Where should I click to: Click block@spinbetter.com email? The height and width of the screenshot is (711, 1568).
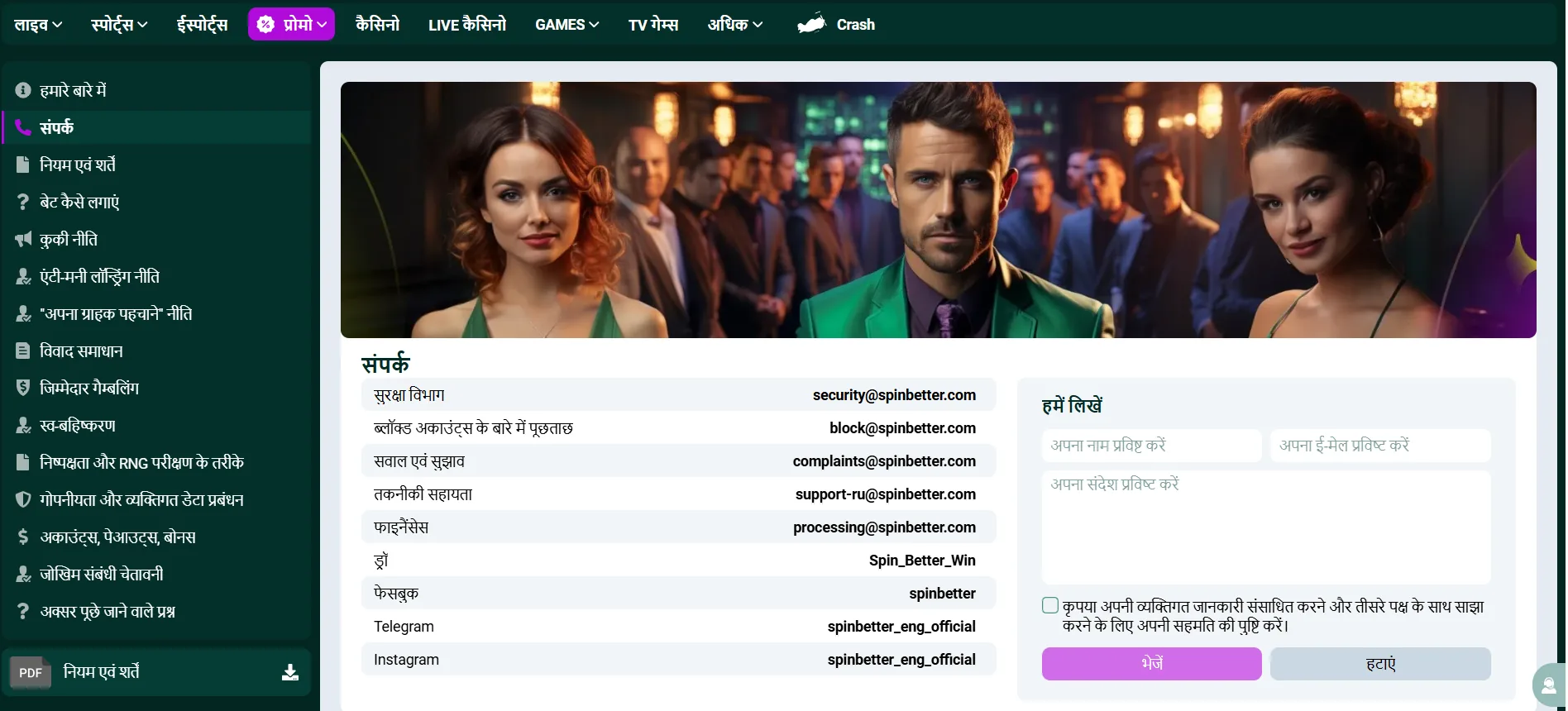click(902, 428)
